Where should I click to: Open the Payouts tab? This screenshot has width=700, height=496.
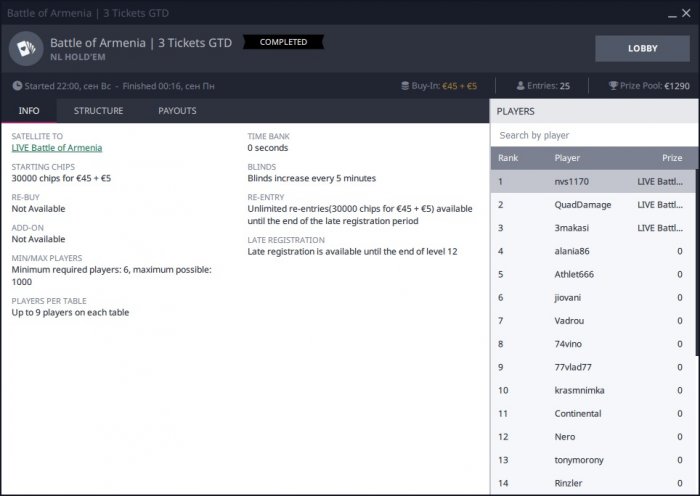tap(177, 111)
